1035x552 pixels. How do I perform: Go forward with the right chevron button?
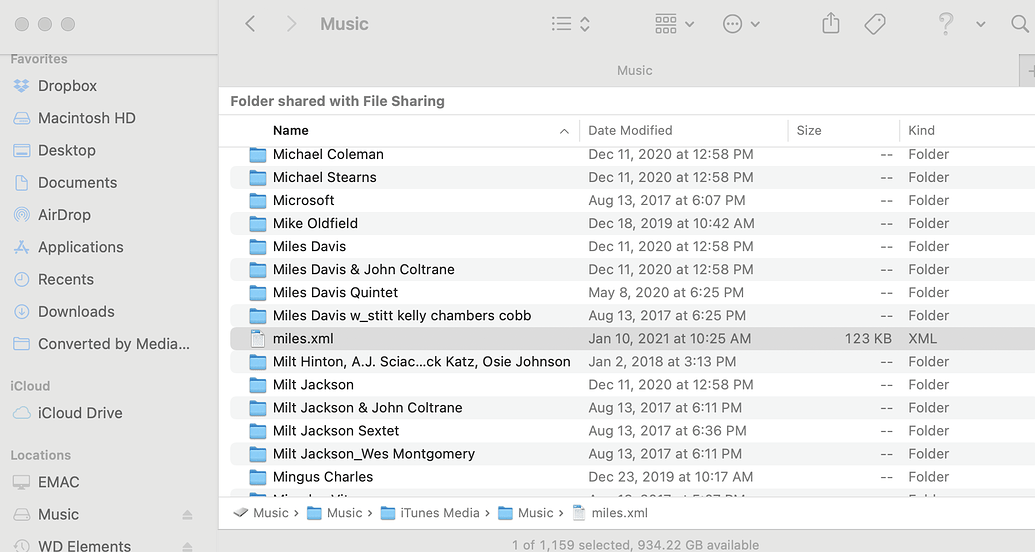coord(291,24)
